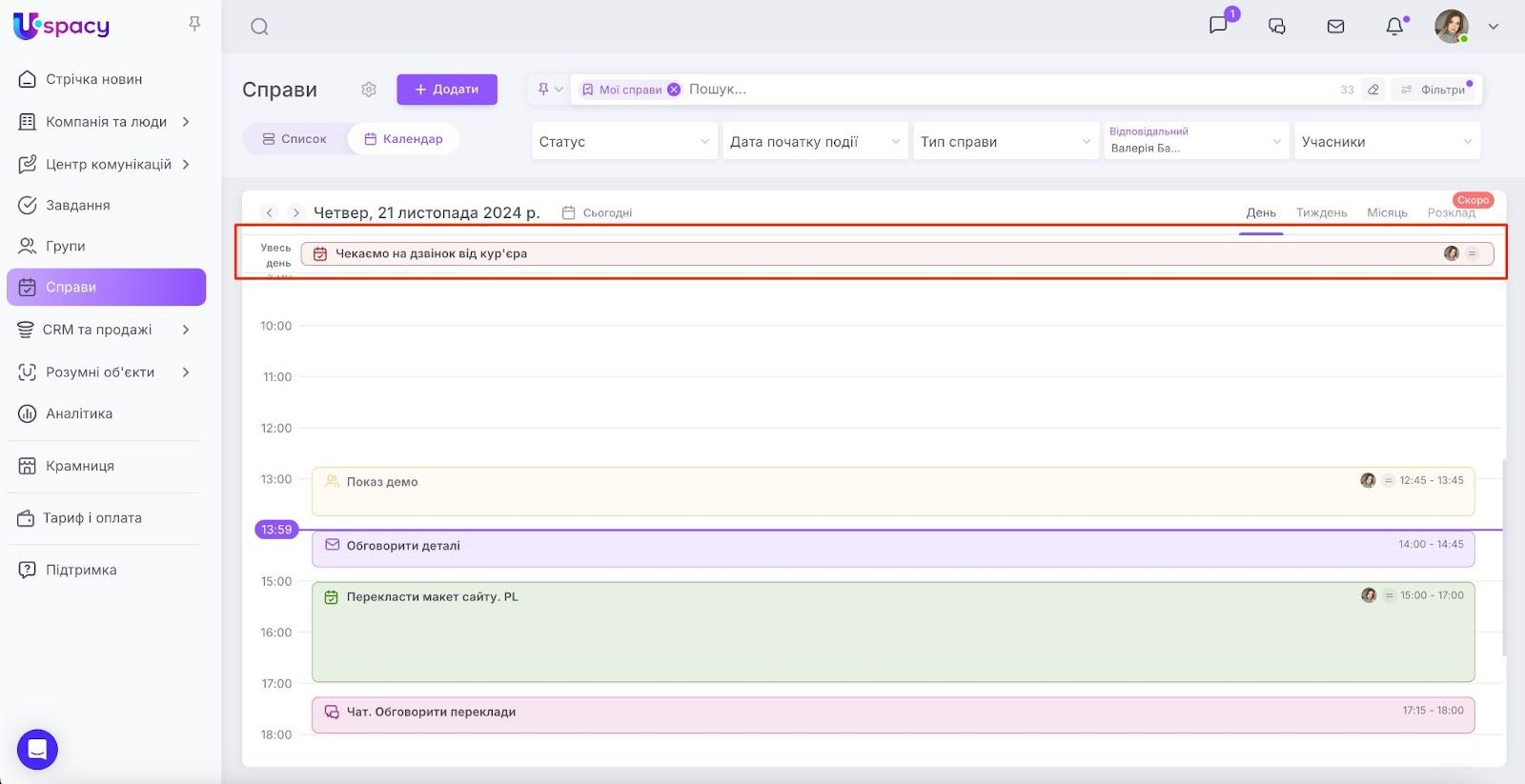Select the Місяць calendar tab
Image resolution: width=1525 pixels, height=784 pixels.
pyautogui.click(x=1387, y=212)
